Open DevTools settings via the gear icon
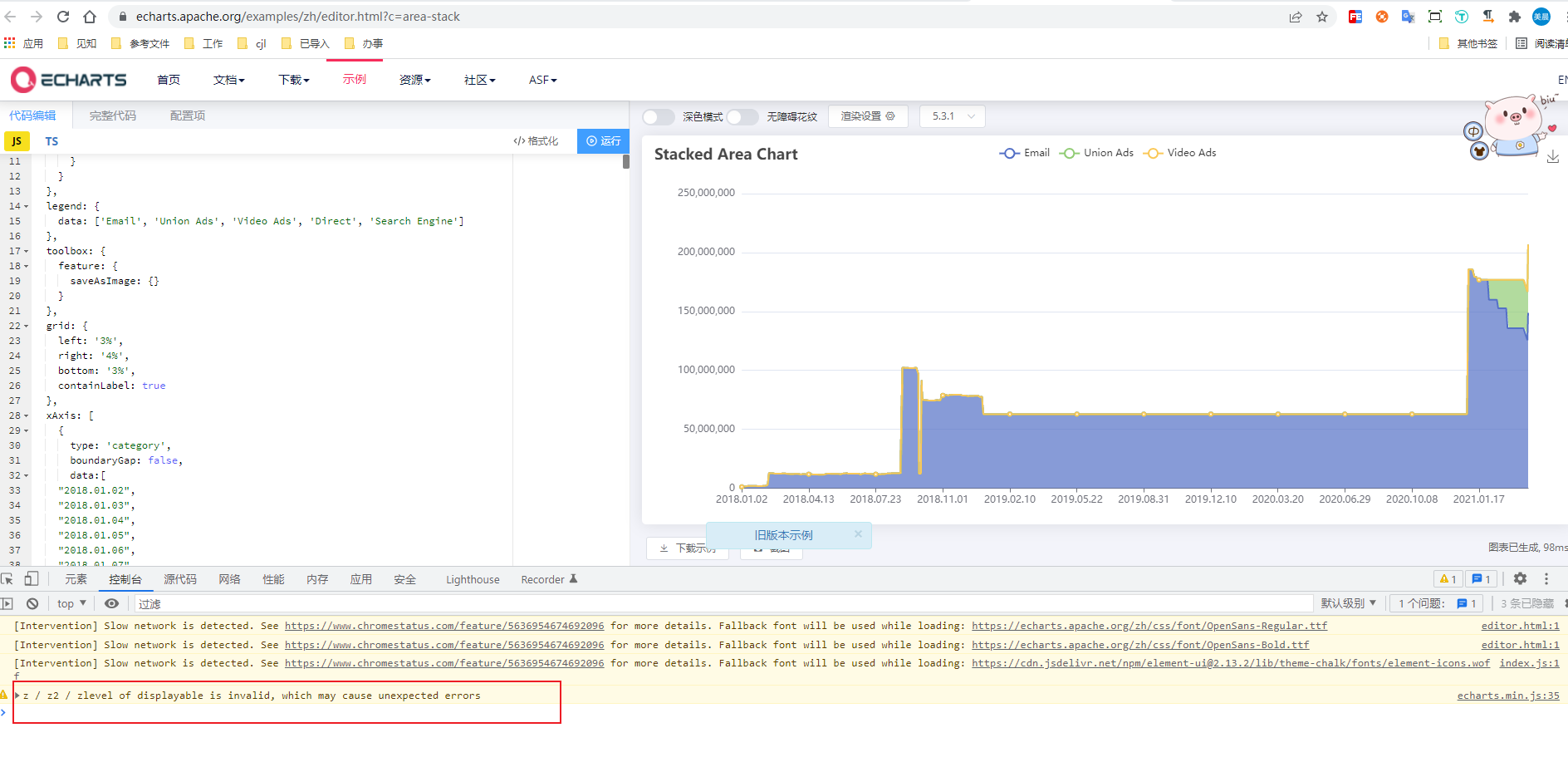1568x767 pixels. [x=1520, y=578]
